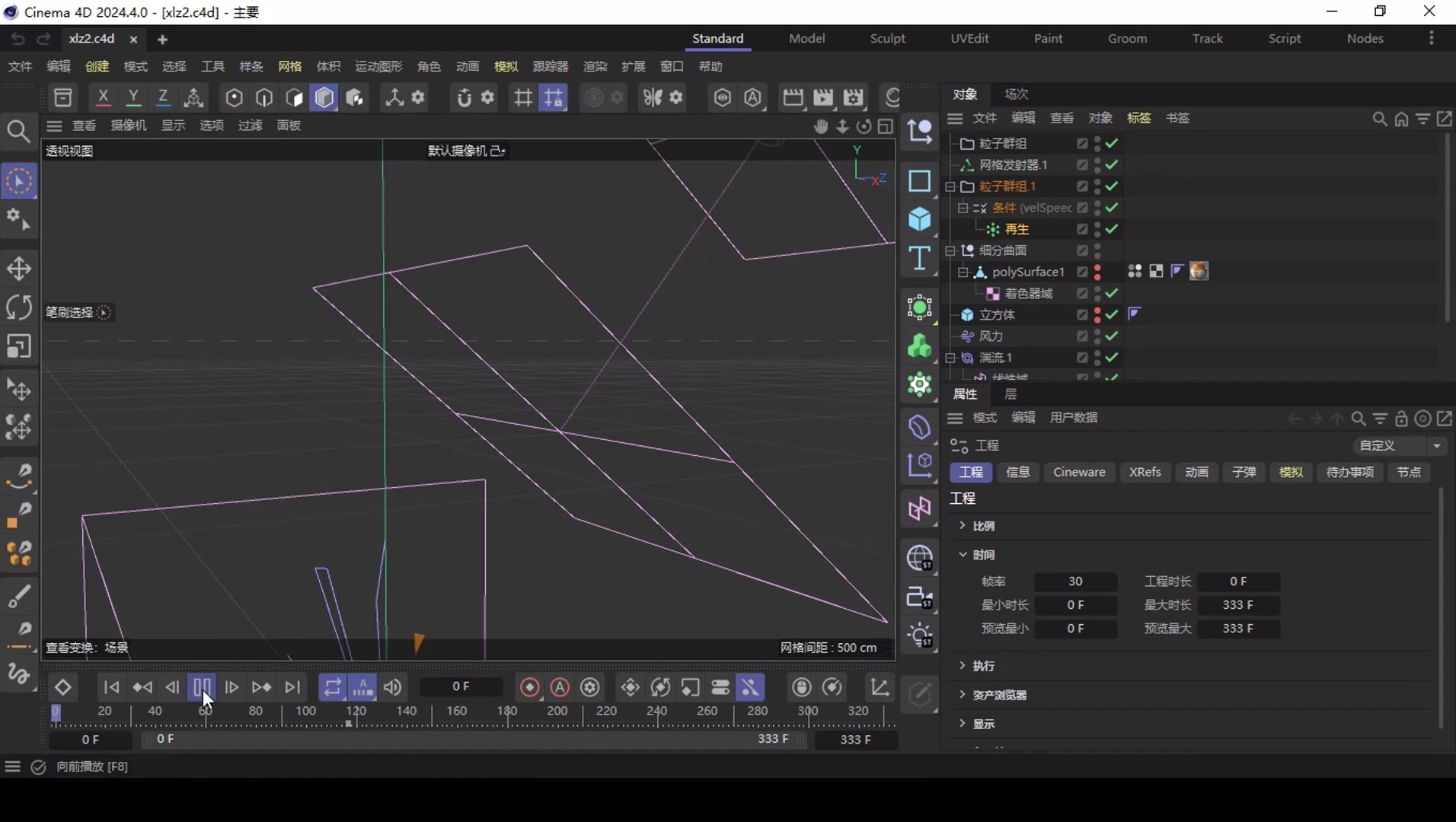Select the Live Selection tool
The image size is (1456, 822).
tap(19, 180)
